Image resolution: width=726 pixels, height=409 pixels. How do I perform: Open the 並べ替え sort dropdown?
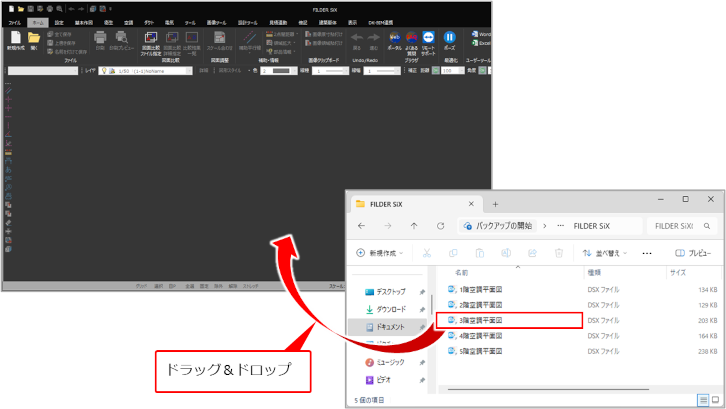point(604,253)
